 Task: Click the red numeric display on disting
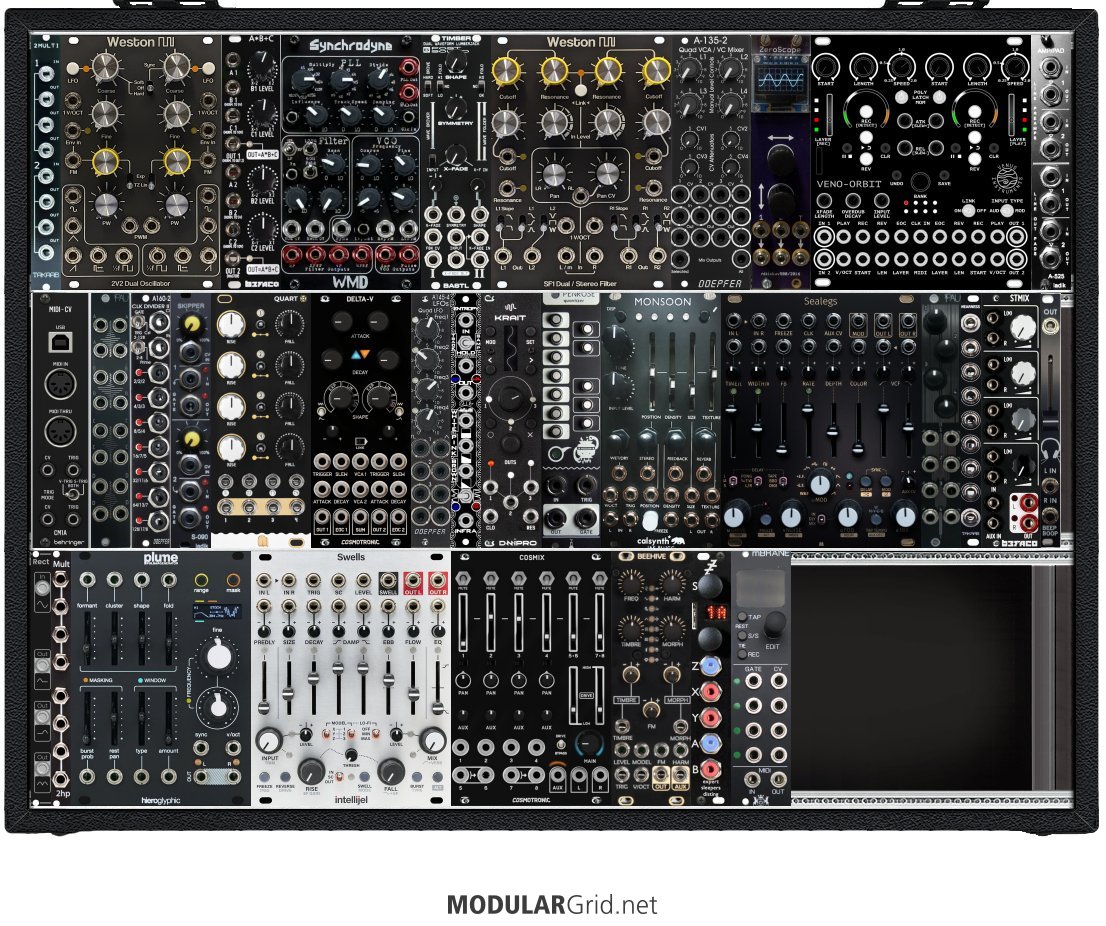(x=717, y=611)
